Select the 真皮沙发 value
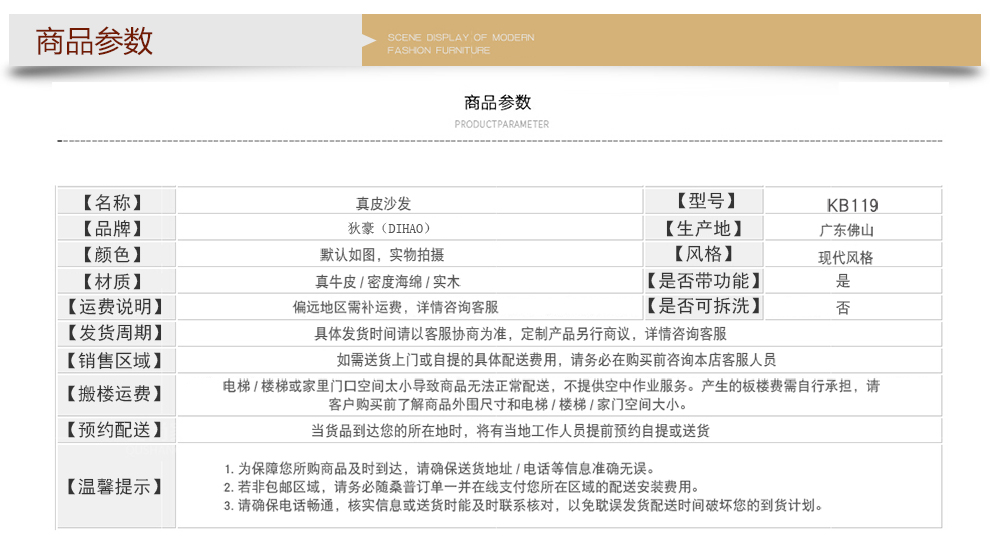This screenshot has height=547, width=990. click(383, 204)
